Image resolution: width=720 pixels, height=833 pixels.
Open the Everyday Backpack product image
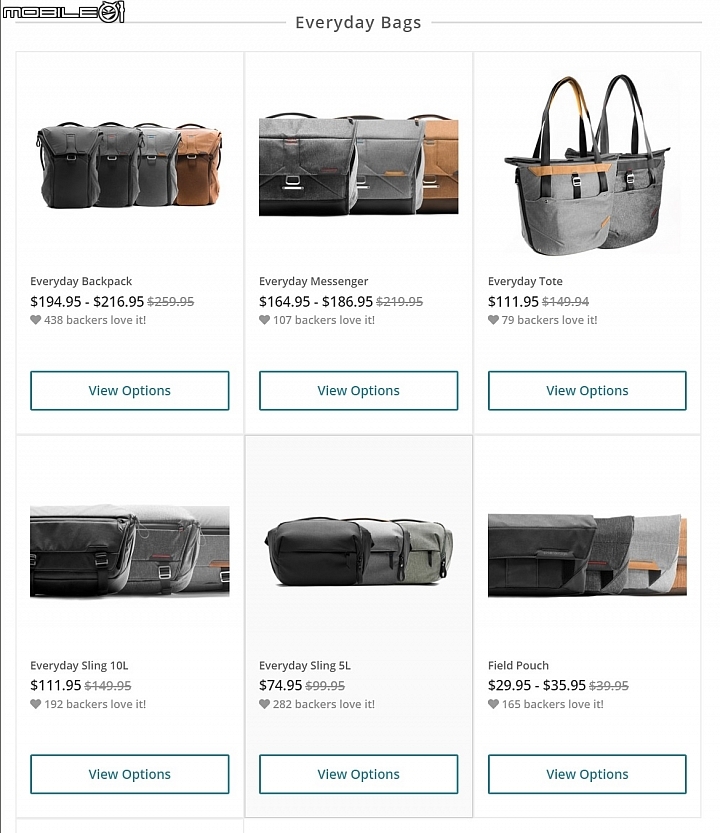pos(129,165)
